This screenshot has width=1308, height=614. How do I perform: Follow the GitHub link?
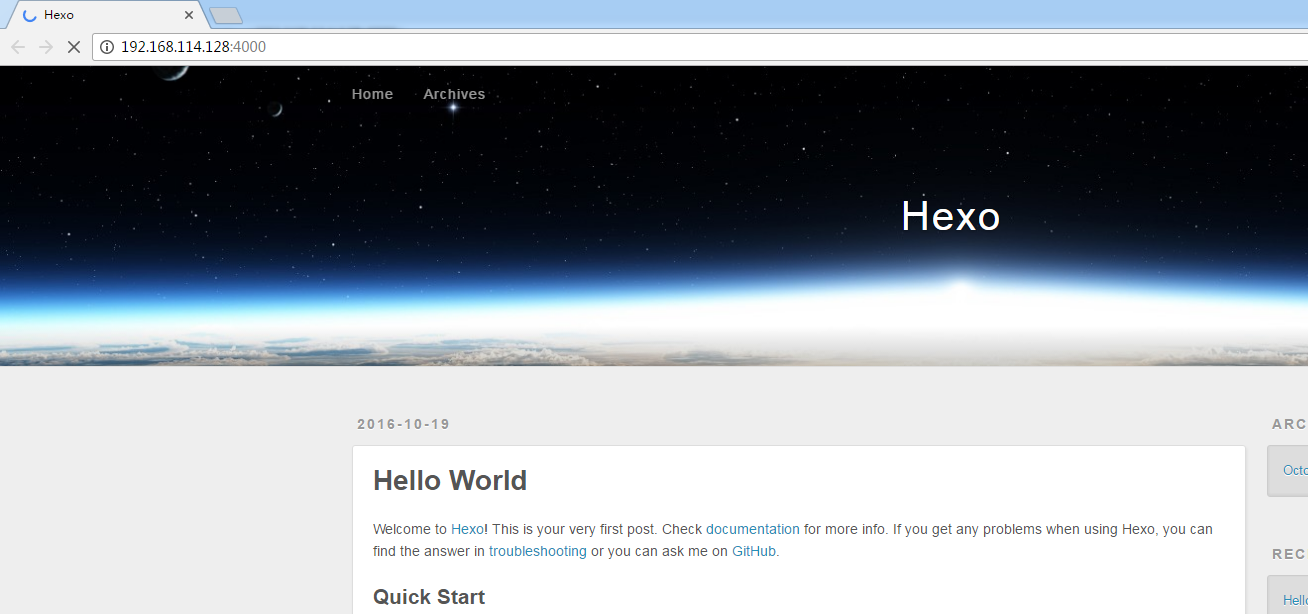[x=754, y=551]
